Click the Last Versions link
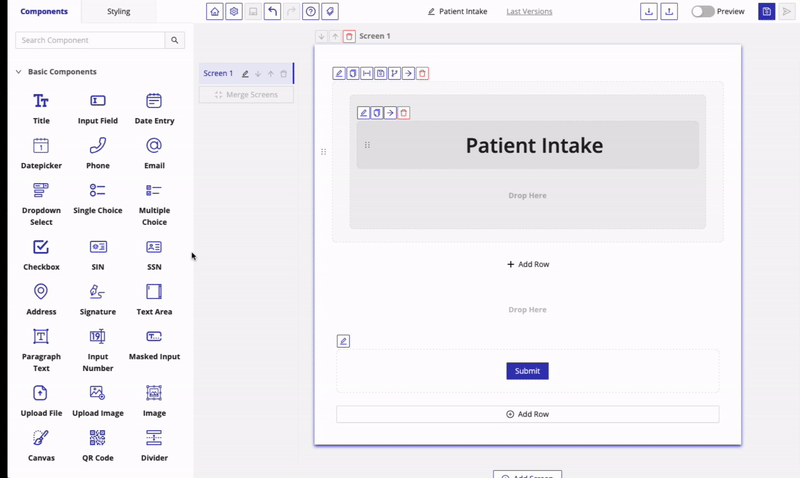The image size is (800, 478). 529,12
